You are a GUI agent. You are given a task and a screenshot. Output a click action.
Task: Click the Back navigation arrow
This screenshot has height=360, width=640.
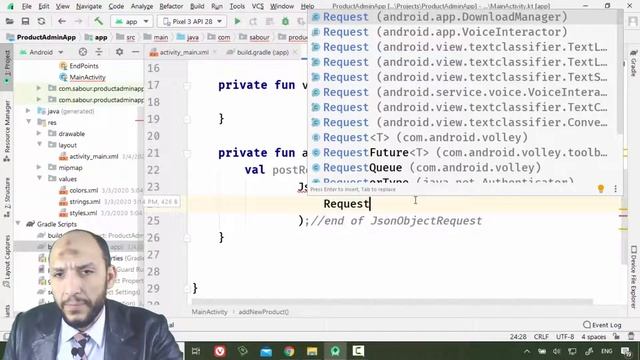pyautogui.click(x=62, y=21)
